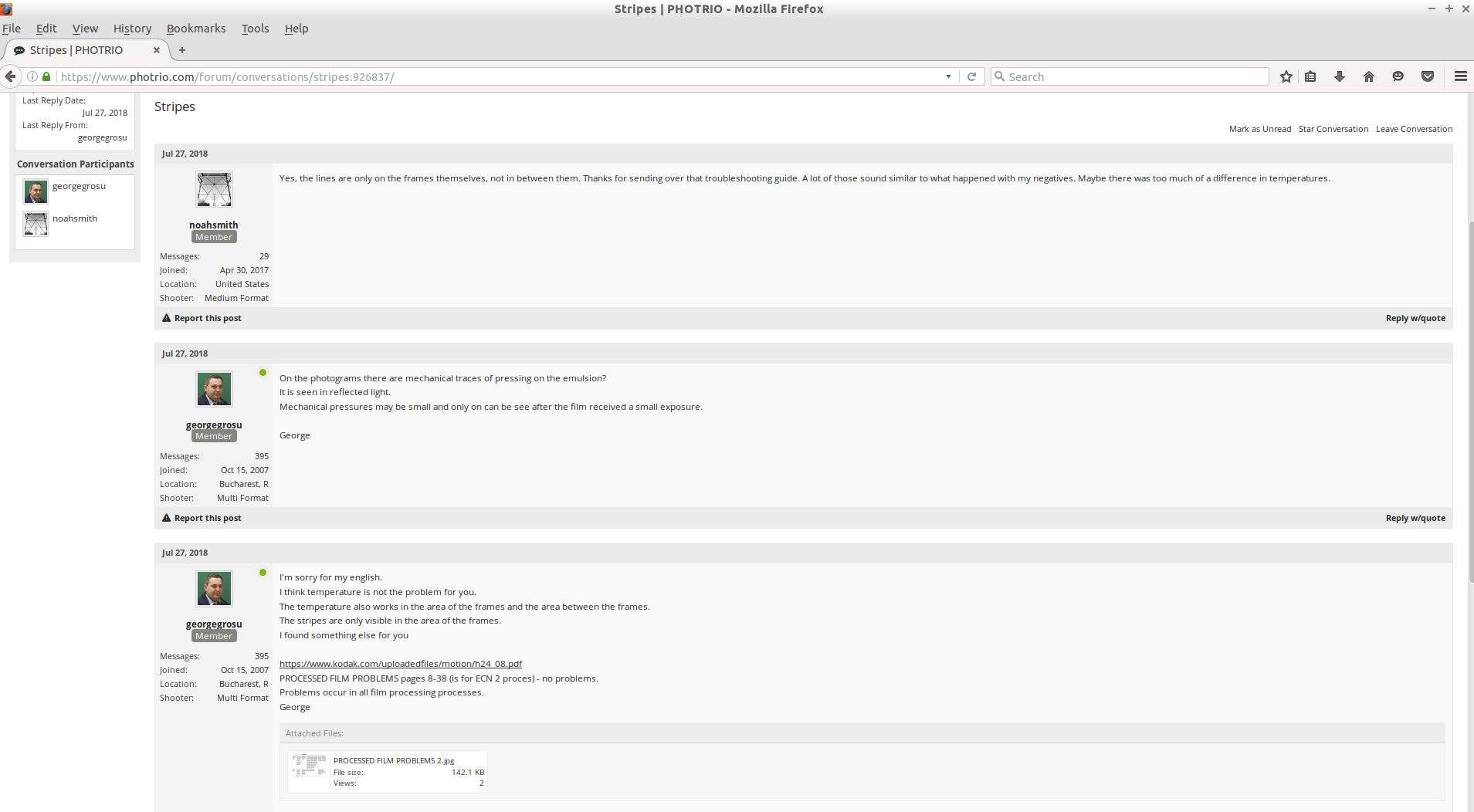
Task: Open the kodak.com PDF link
Action: point(400,664)
